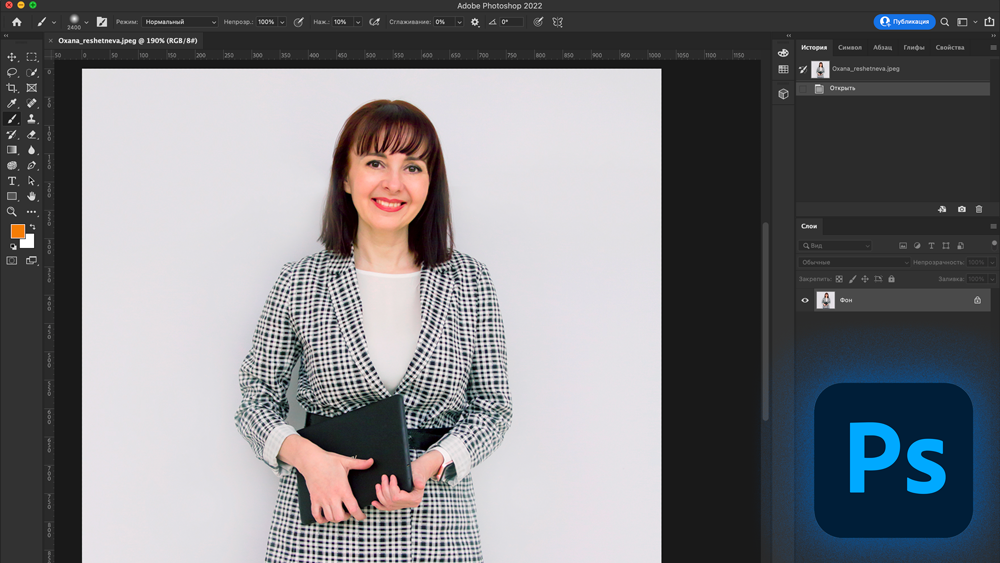The height and width of the screenshot is (563, 1000).
Task: Open the layer blend mode Обычные dropdown
Action: click(x=854, y=262)
